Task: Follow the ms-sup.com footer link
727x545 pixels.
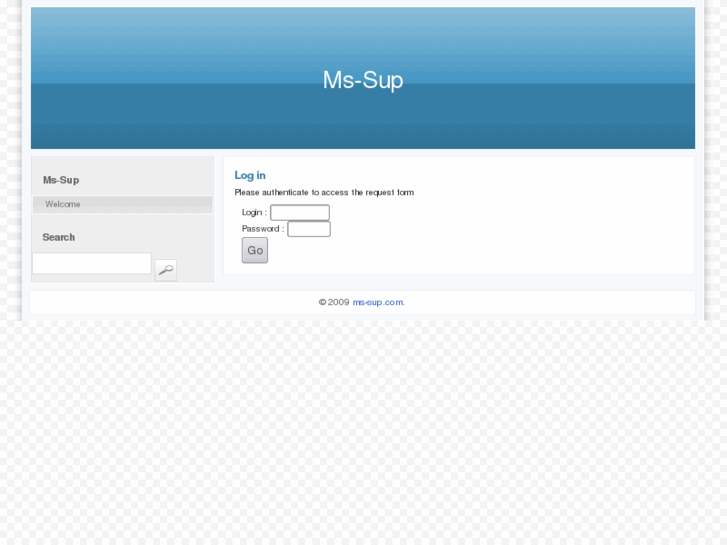Action: click(x=378, y=302)
